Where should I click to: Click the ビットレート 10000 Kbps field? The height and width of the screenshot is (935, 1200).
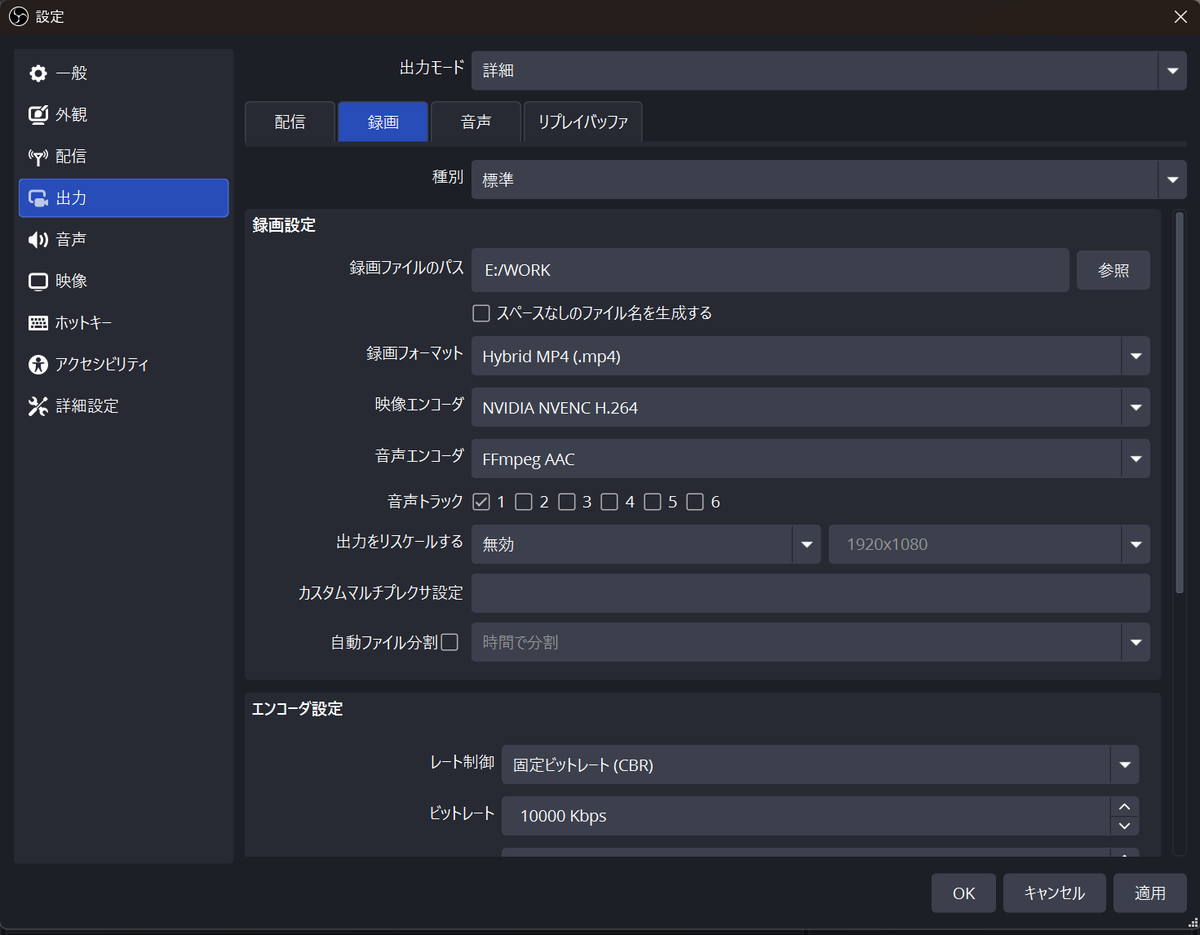tap(806, 816)
